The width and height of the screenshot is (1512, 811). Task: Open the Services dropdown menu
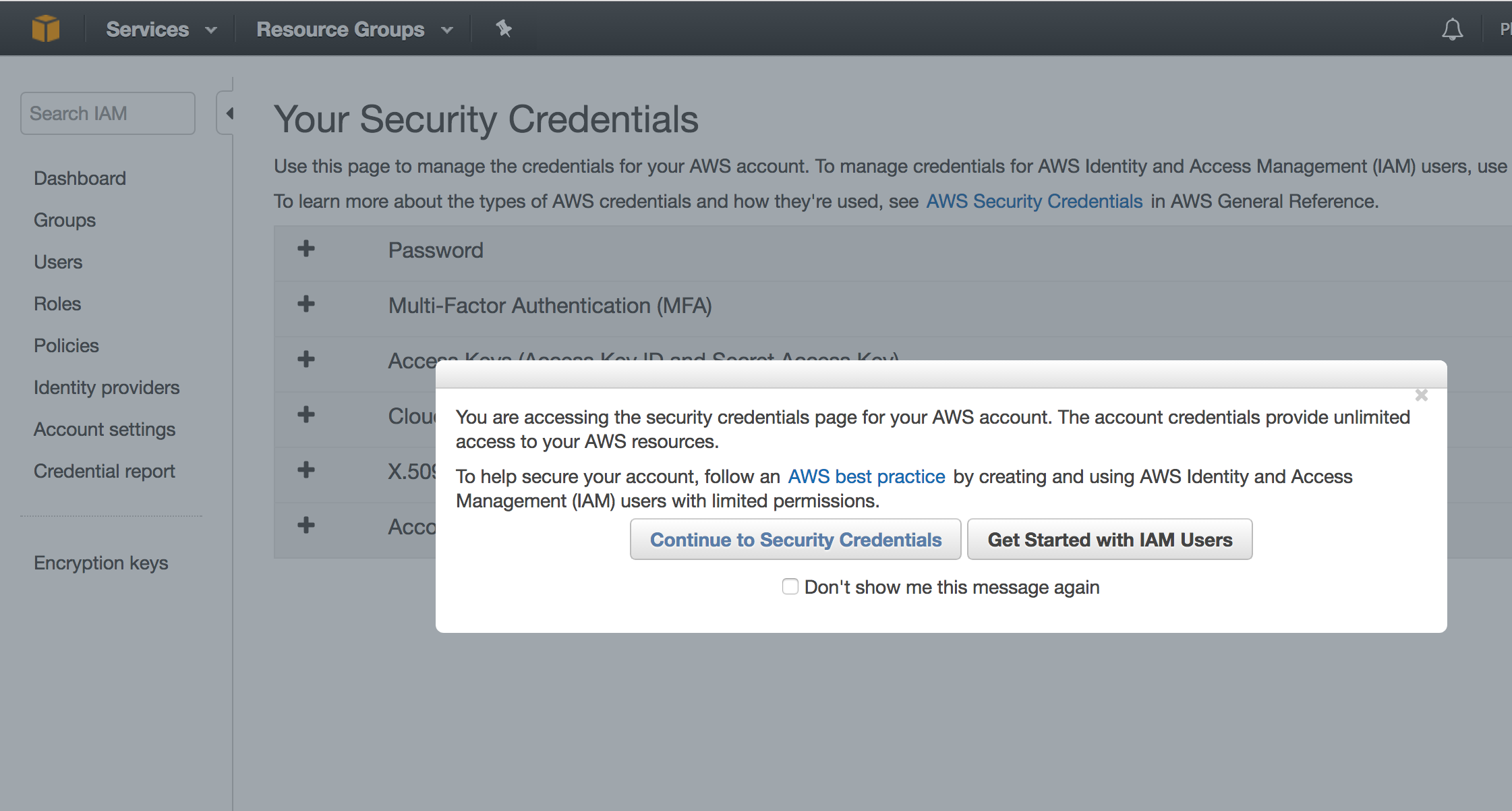click(x=161, y=30)
